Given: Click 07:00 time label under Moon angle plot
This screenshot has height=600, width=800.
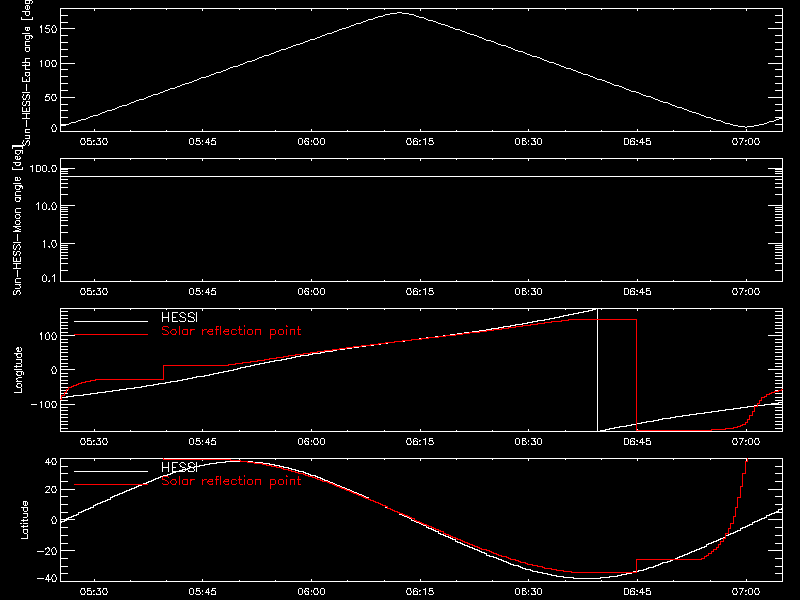Looking at the screenshot, I should (746, 292).
